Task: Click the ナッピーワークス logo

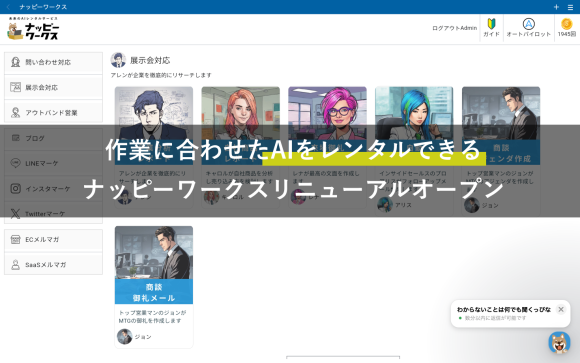Action: pyautogui.click(x=33, y=29)
